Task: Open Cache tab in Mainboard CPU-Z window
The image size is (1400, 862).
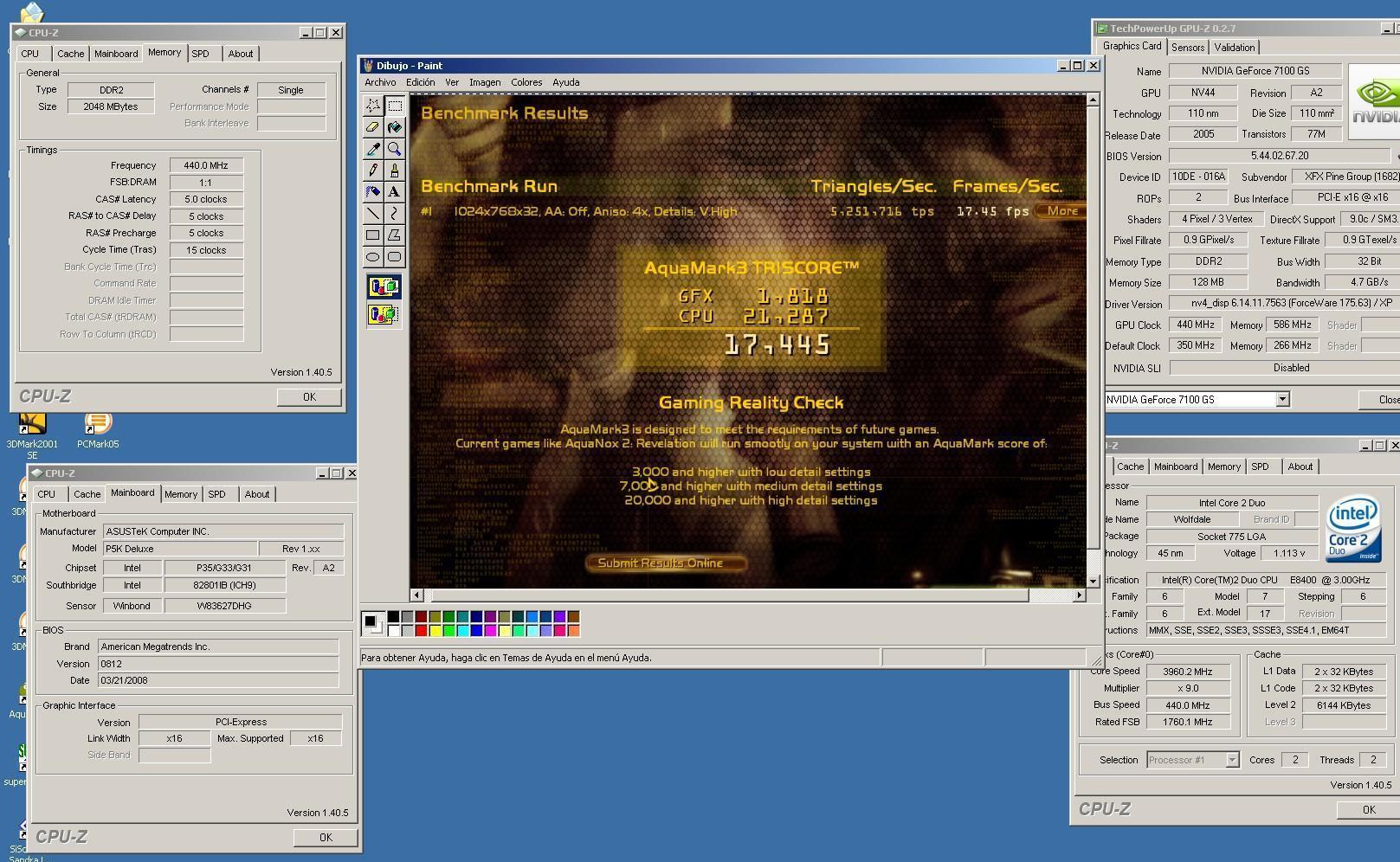Action: point(87,494)
